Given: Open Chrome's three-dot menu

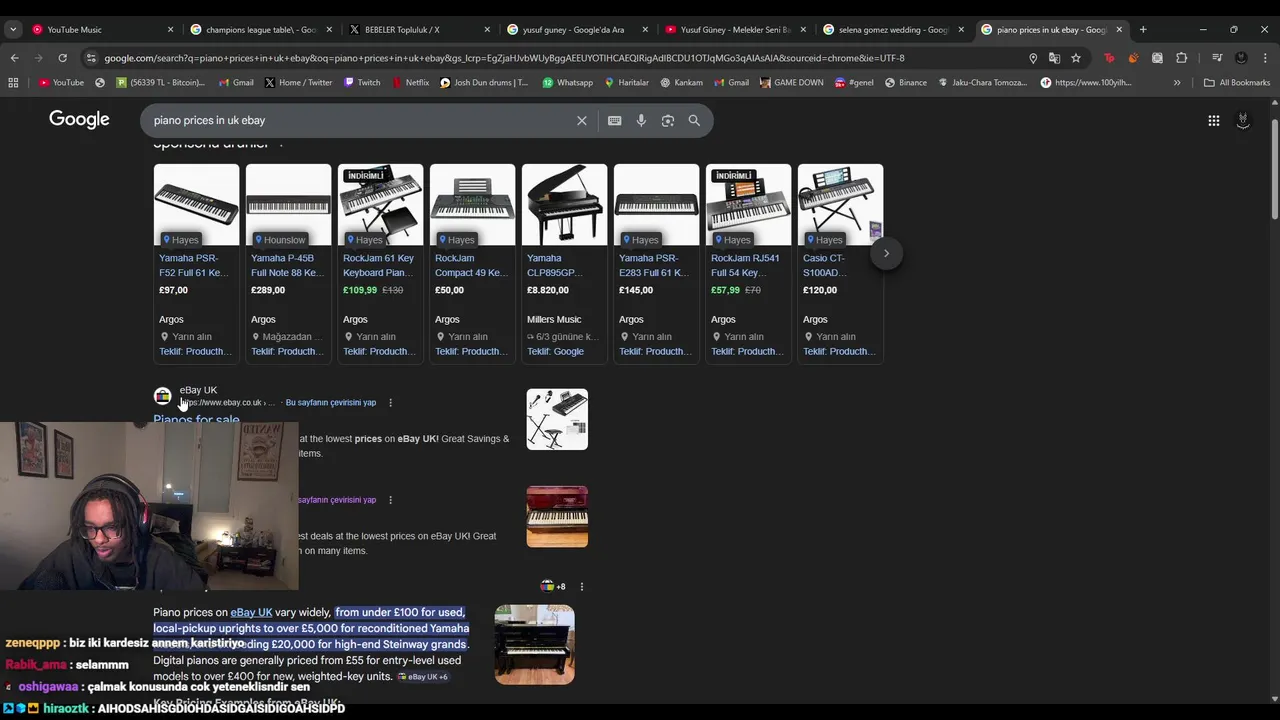Looking at the screenshot, I should [1265, 58].
